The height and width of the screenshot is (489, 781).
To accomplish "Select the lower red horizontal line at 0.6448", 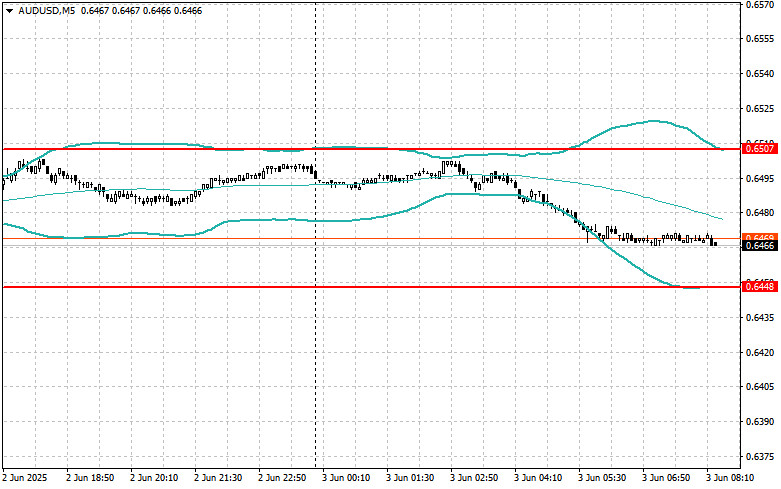I will (372, 287).
